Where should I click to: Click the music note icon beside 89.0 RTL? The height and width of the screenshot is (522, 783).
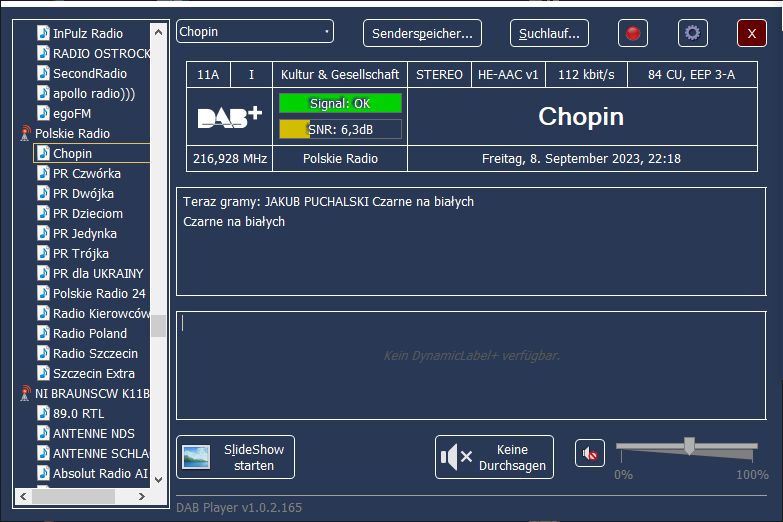[43, 413]
